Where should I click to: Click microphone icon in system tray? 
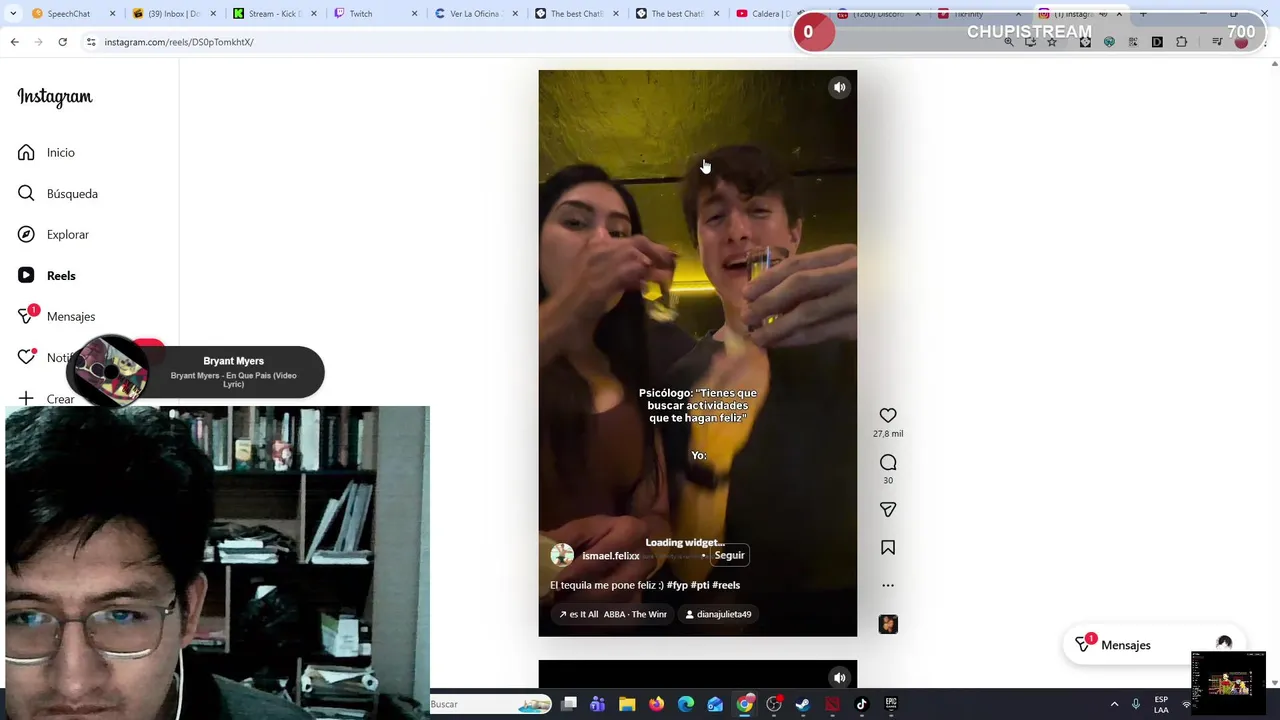[1136, 704]
